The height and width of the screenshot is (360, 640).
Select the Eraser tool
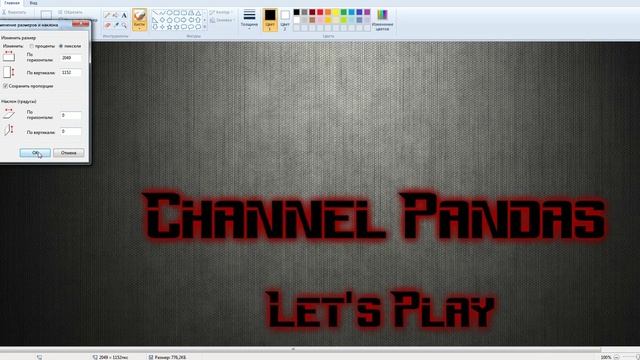click(107, 25)
